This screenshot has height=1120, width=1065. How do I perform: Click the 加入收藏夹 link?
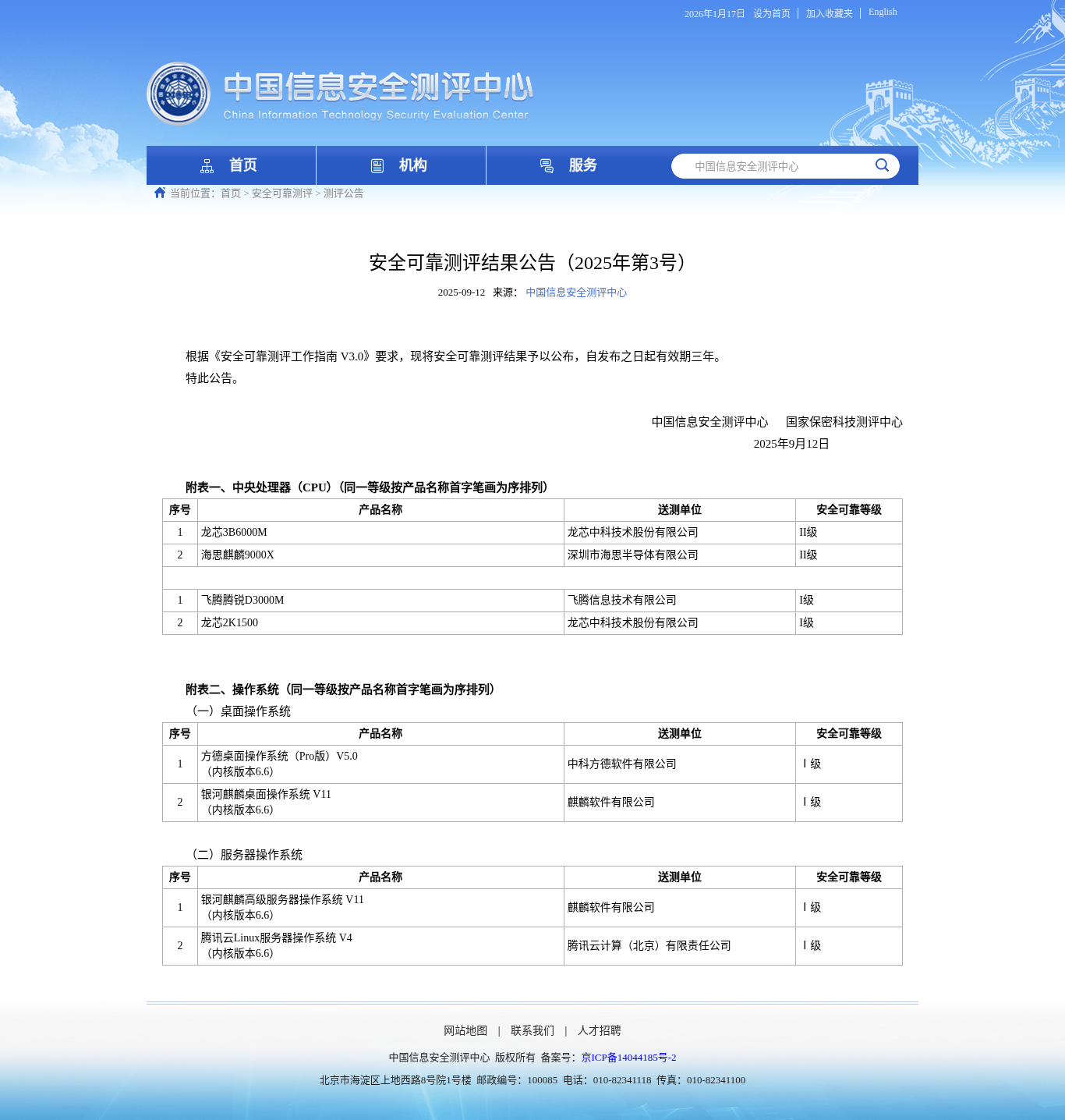[x=830, y=13]
